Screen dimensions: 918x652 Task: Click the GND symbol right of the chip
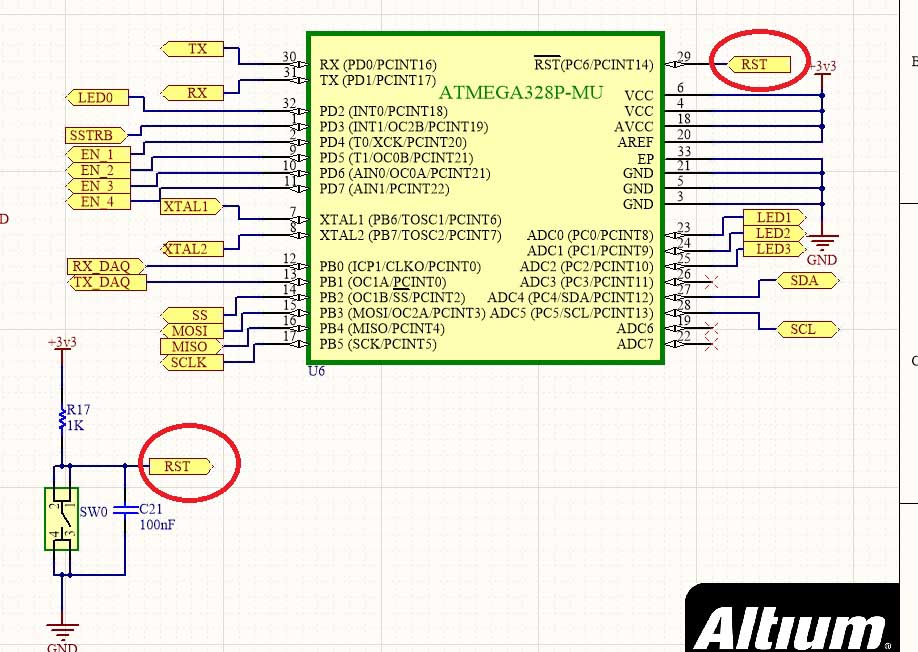(822, 243)
